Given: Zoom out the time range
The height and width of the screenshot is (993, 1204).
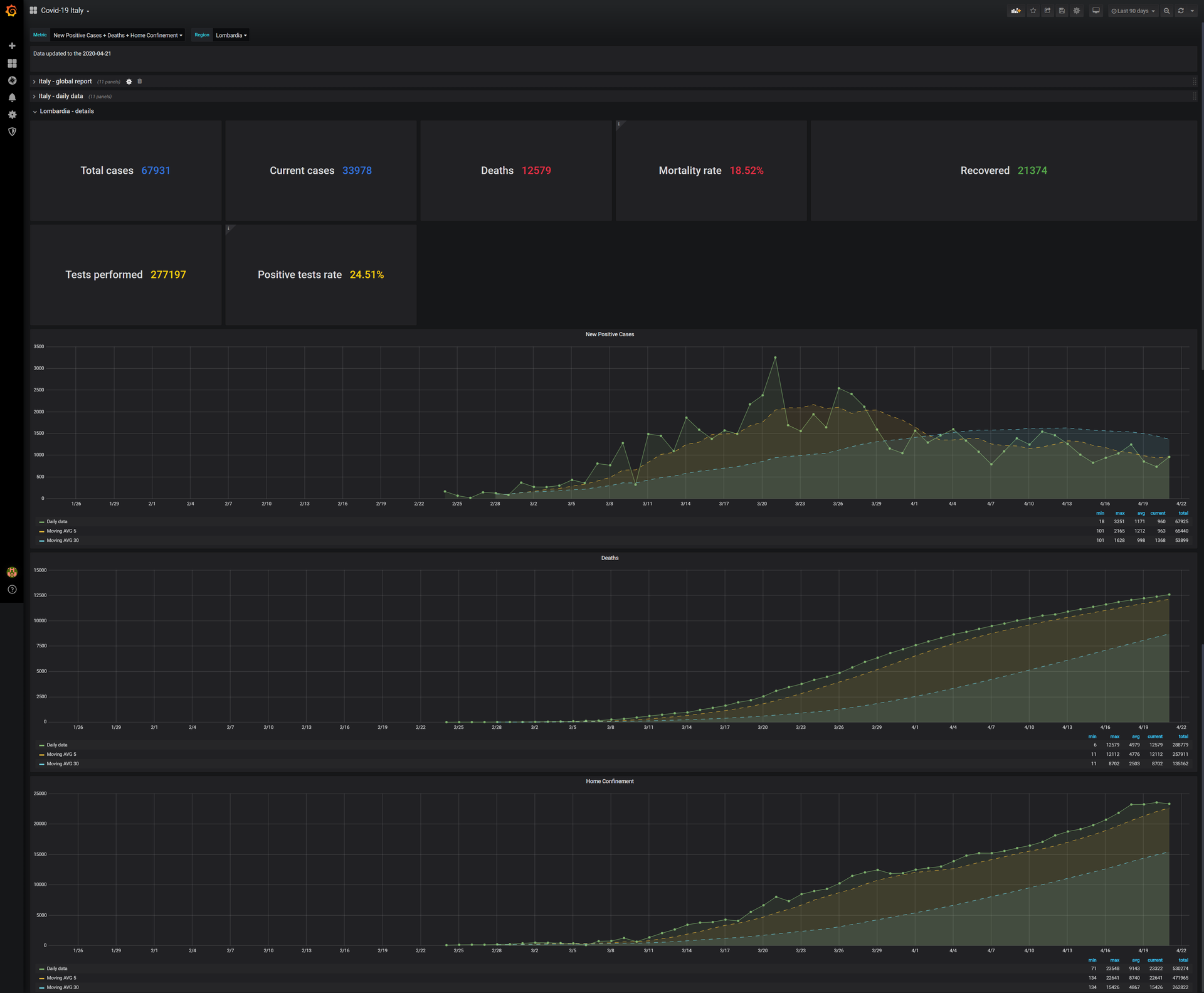Looking at the screenshot, I should coord(1166,11).
